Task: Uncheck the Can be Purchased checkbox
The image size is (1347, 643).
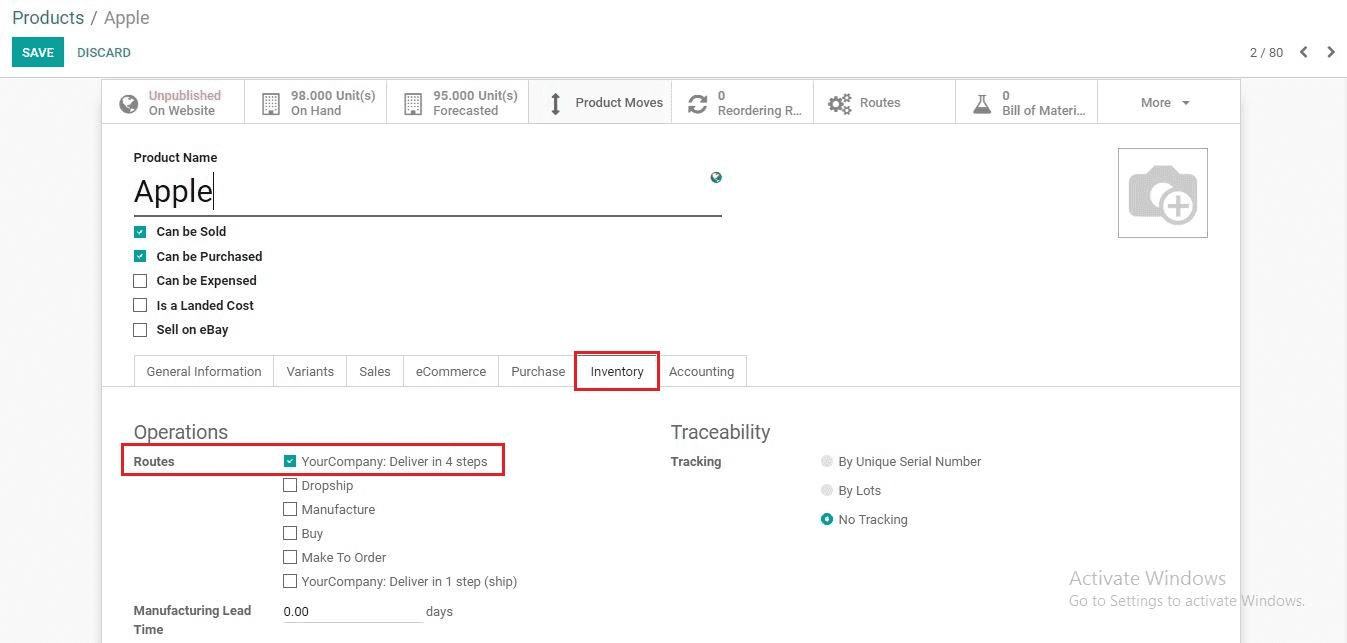Action: click(x=140, y=256)
